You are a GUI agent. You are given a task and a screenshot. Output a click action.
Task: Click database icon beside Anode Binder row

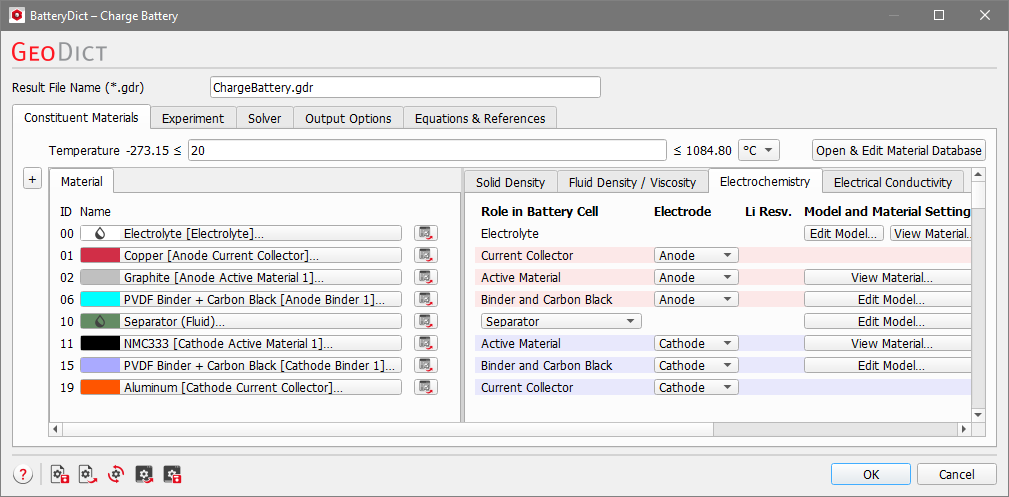426,299
